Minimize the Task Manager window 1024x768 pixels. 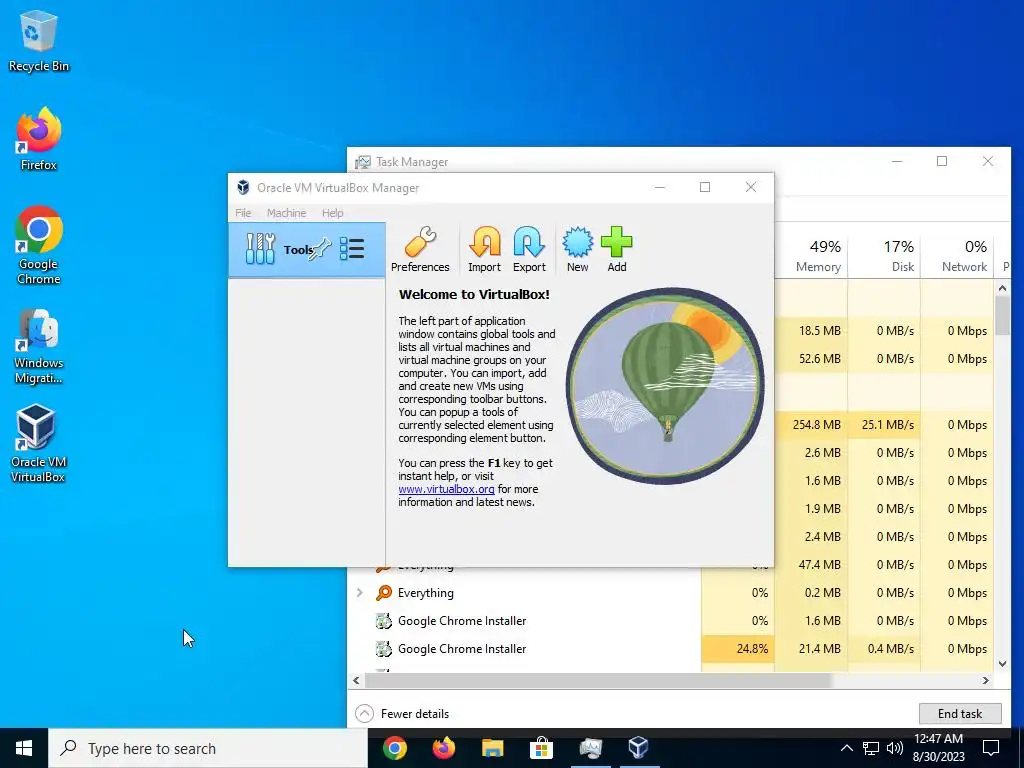897,161
